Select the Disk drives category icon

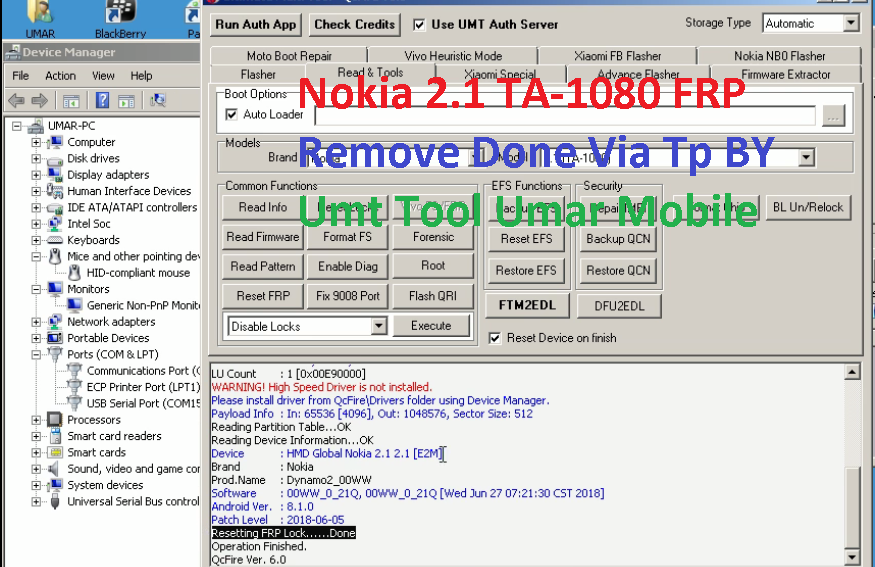54,158
